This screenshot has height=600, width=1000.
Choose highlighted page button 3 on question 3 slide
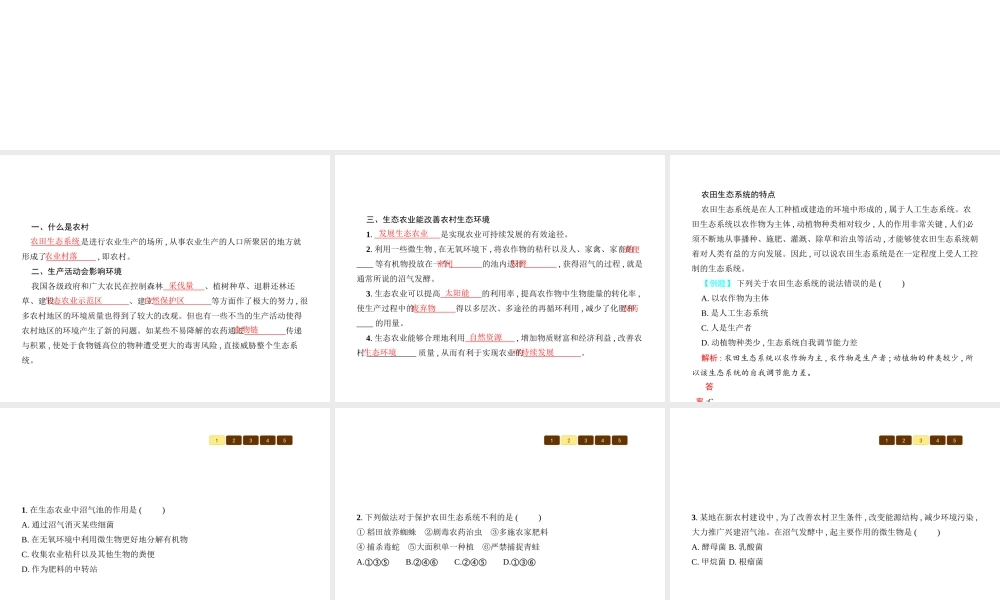920,440
